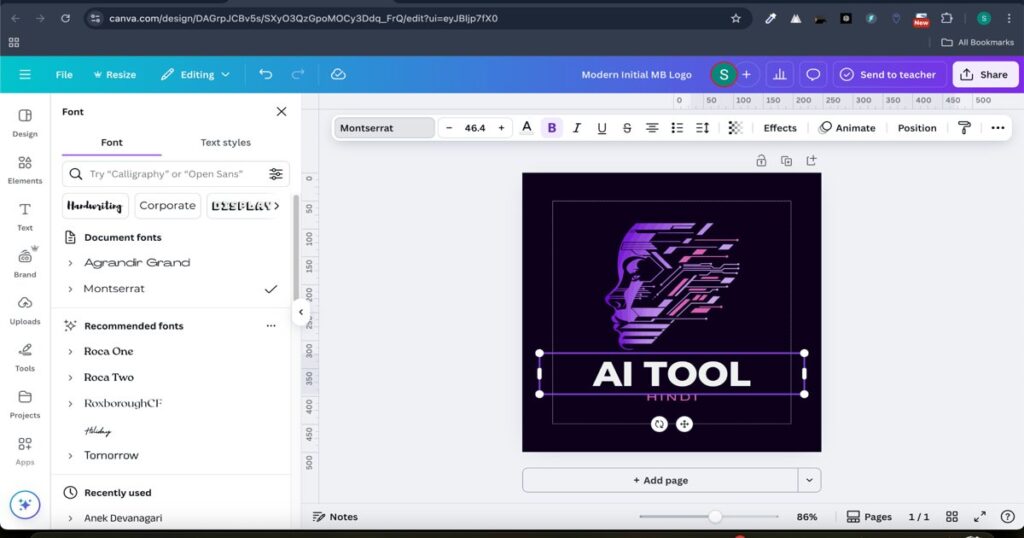Launch the Canva AI magic assistant button
Viewport: 1024px width, 538px height.
point(25,505)
